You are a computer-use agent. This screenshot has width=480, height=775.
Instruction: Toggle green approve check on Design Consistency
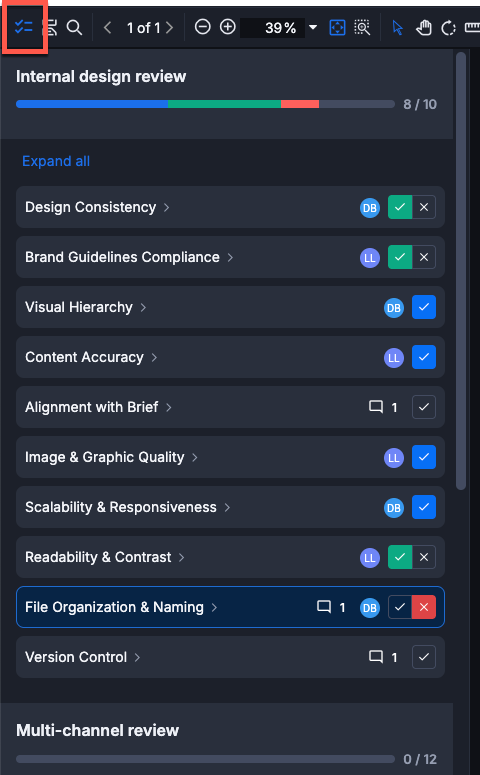[x=400, y=207]
